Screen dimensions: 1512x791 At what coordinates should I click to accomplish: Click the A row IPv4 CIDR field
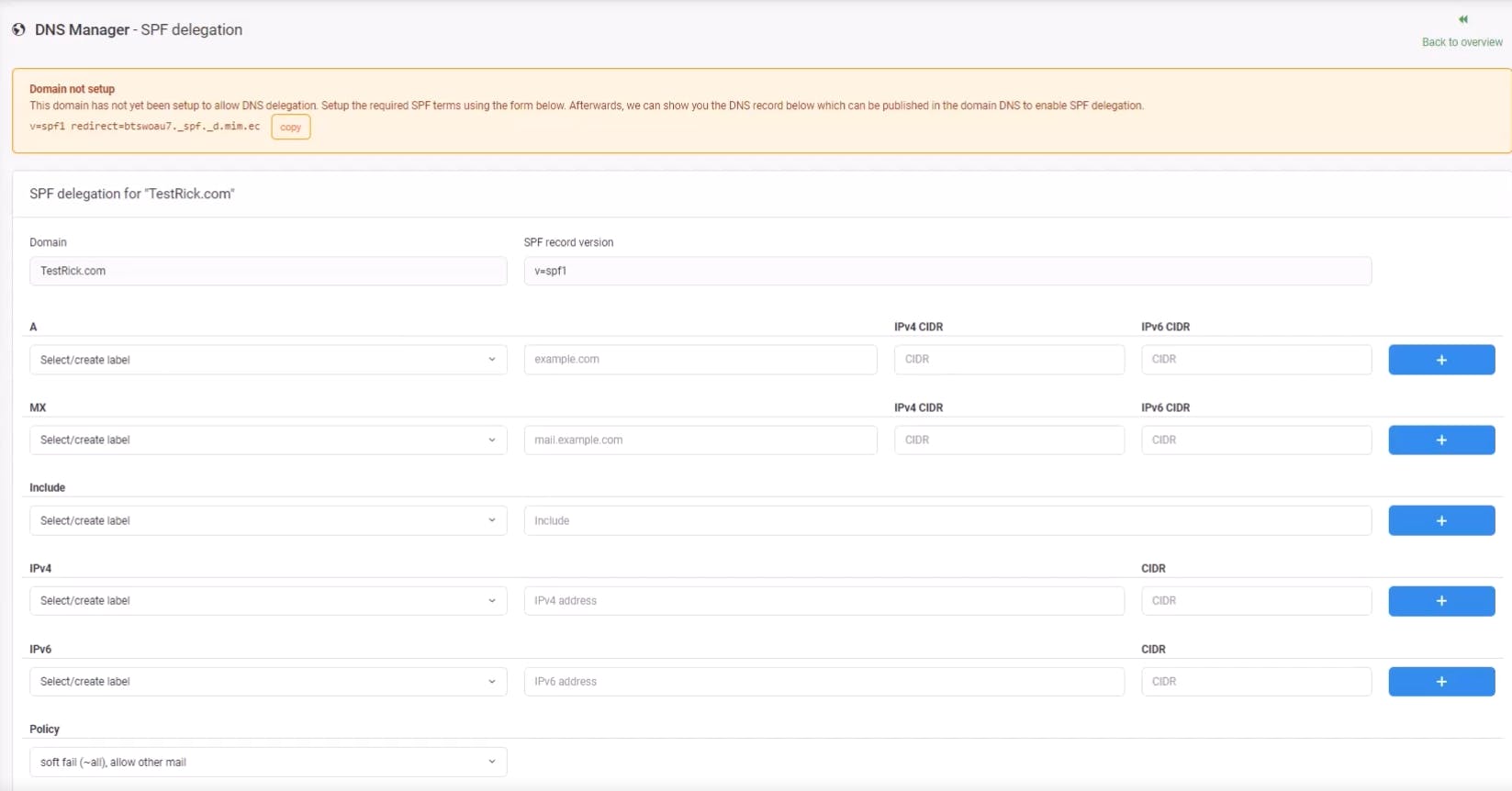(x=1009, y=360)
